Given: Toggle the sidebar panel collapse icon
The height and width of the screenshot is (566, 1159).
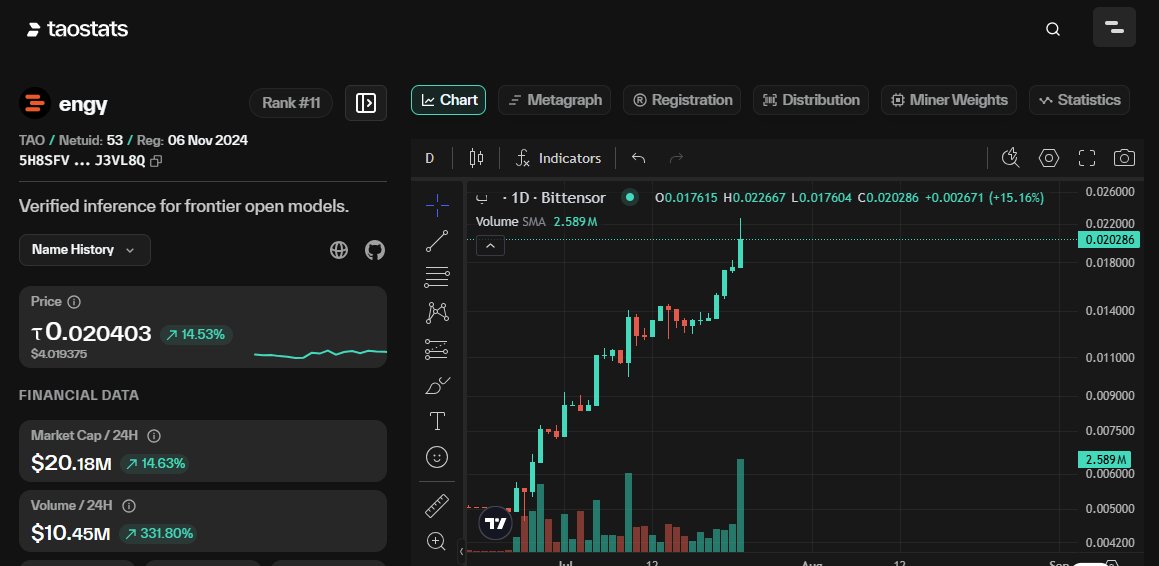Looking at the screenshot, I should (366, 103).
